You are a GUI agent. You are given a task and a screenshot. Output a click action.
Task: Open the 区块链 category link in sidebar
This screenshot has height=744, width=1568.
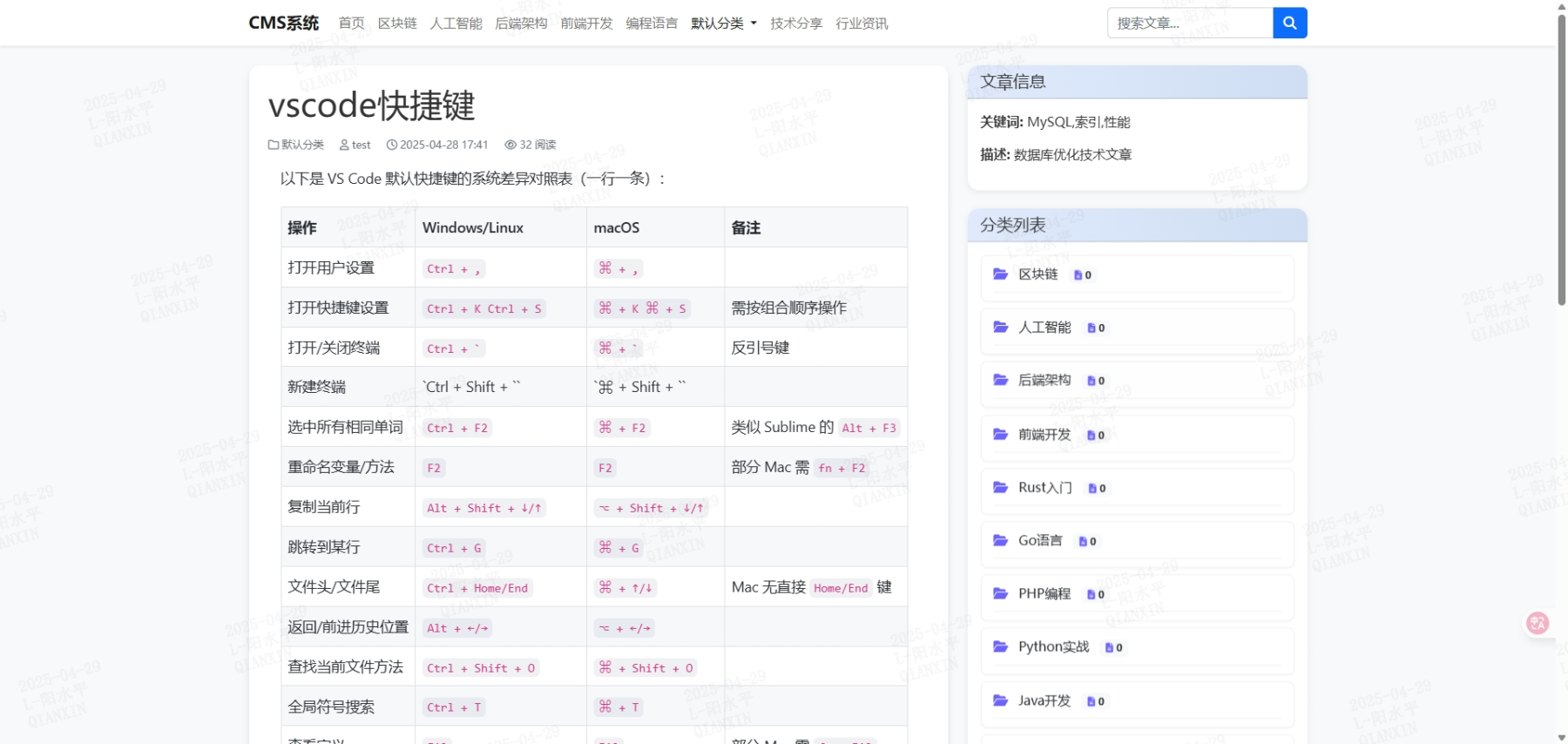(x=1038, y=274)
